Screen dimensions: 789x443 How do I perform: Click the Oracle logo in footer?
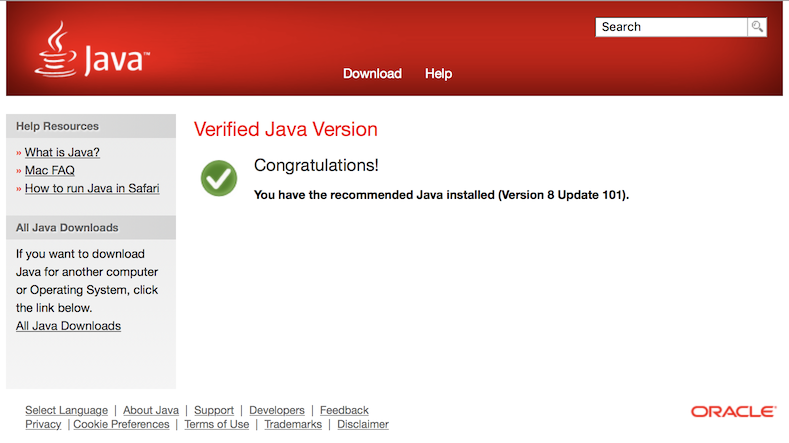733,412
